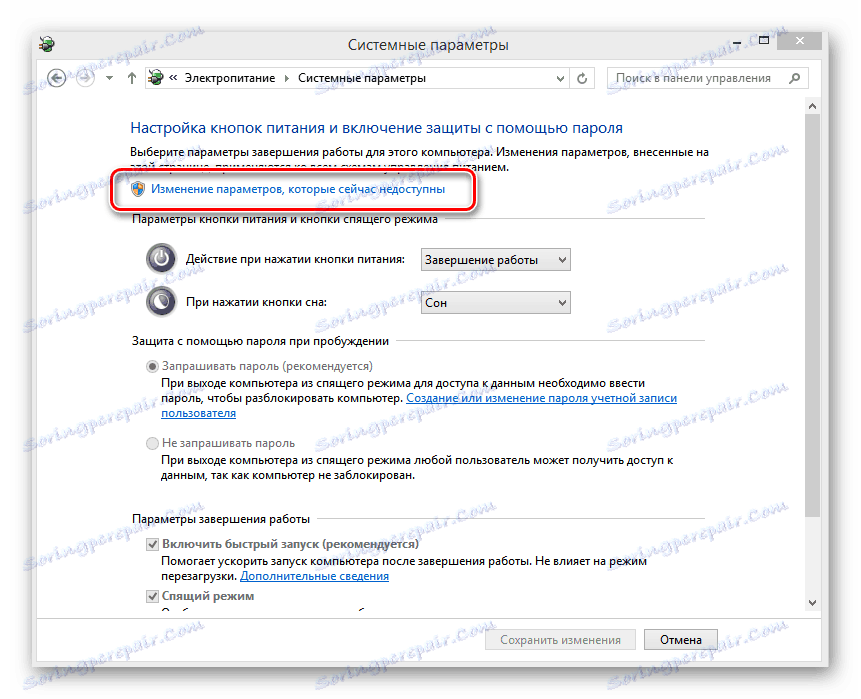
Task: Click the window title bar system icon
Action: [x=47, y=44]
